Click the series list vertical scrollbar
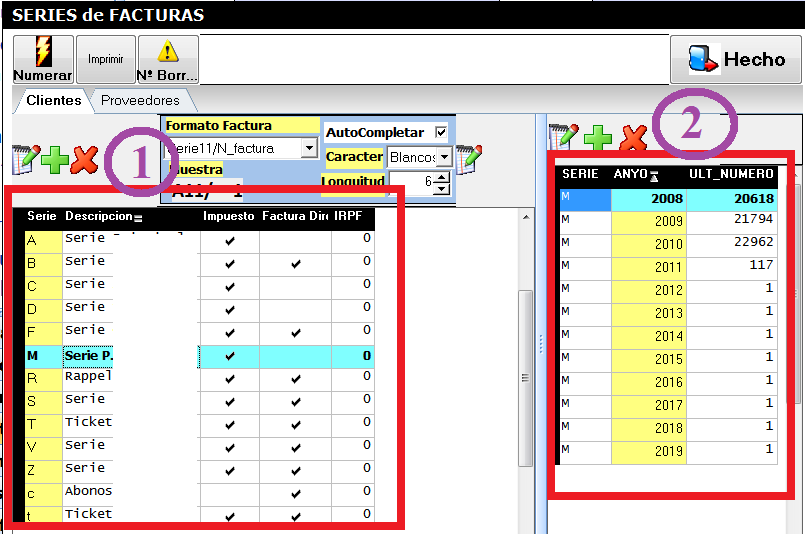The image size is (805, 534). click(525, 378)
